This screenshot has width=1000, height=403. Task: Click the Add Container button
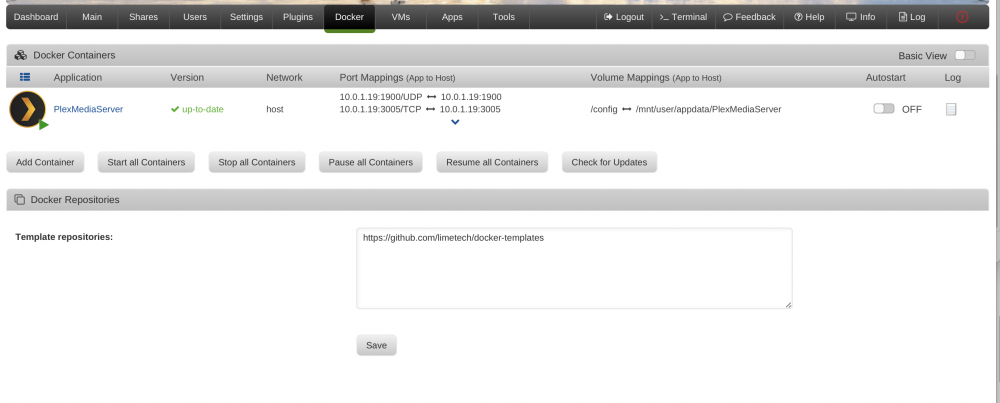pos(45,162)
